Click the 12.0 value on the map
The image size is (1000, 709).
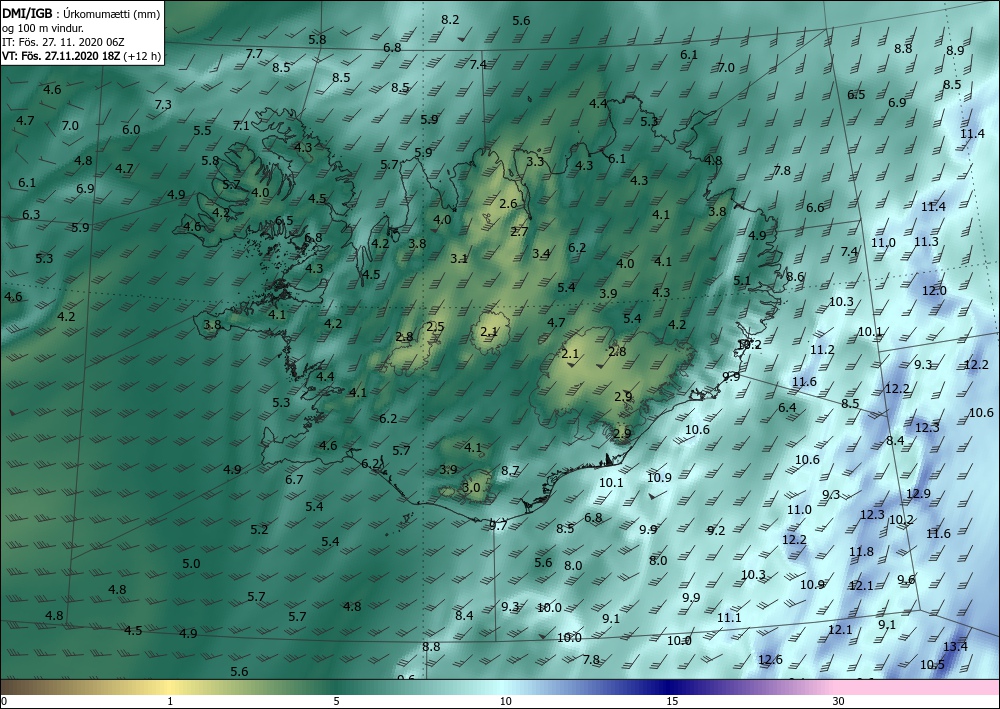point(934,291)
